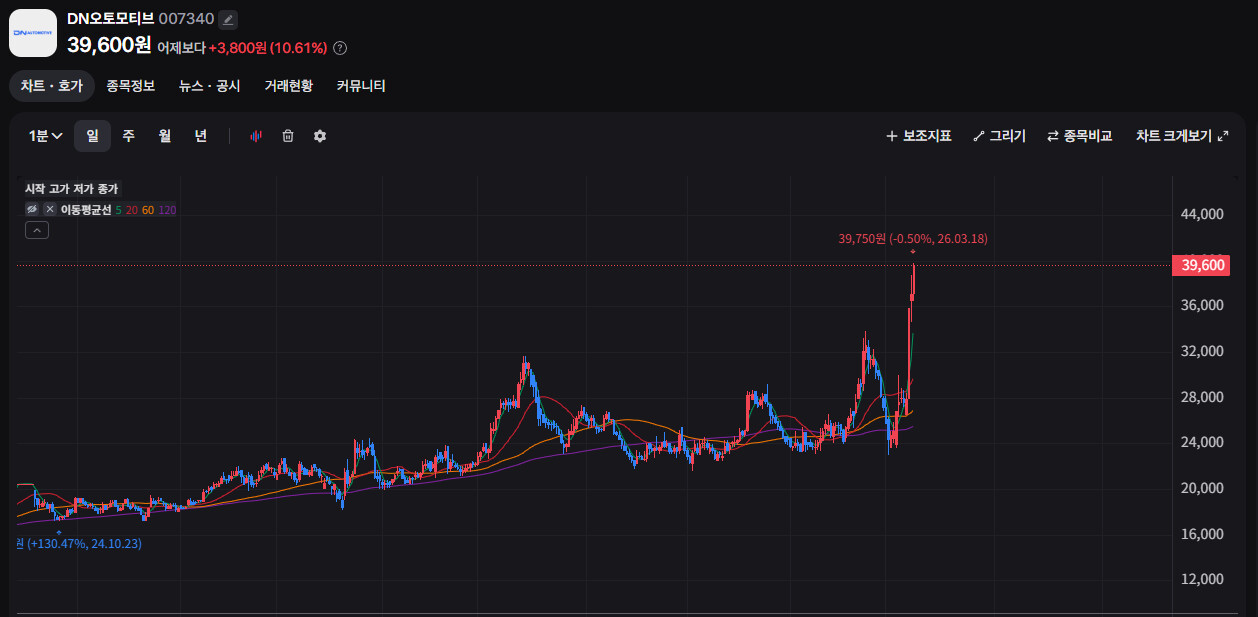This screenshot has width=1258, height=617.
Task: Click the 39,600 current price axis label
Action: tap(1202, 265)
